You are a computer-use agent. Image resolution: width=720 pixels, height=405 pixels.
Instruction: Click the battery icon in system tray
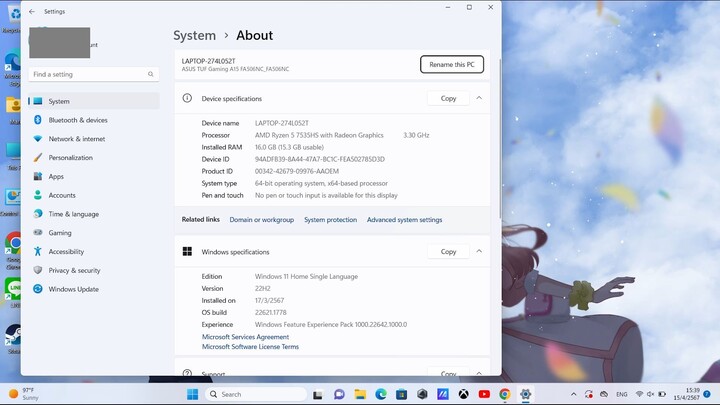tap(662, 394)
